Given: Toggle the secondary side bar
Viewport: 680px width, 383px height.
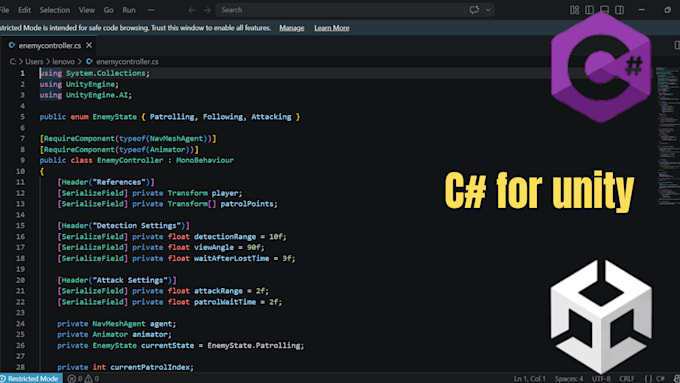Looking at the screenshot, I should click(620, 10).
